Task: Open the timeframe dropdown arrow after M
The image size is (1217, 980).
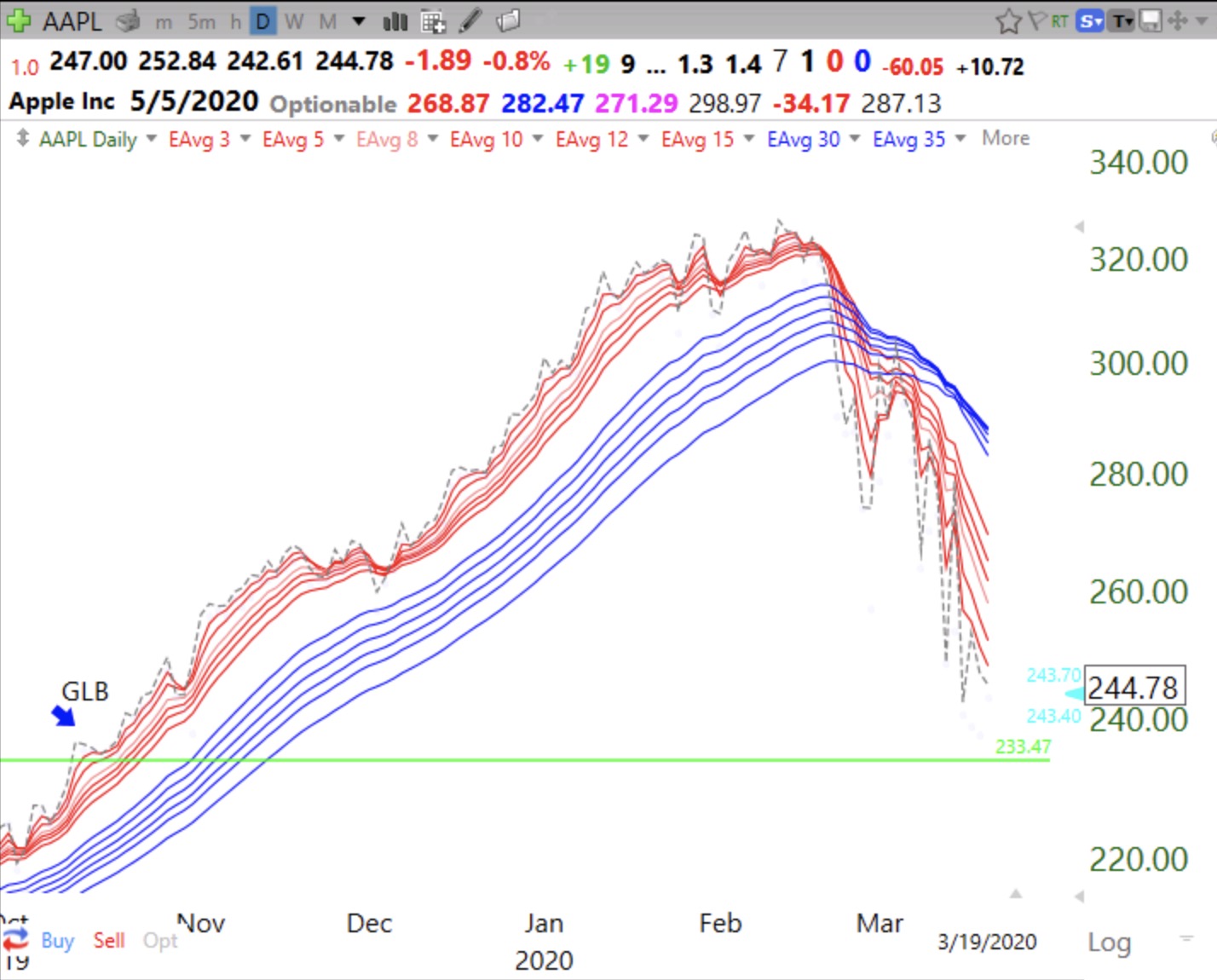Action: click(x=359, y=21)
